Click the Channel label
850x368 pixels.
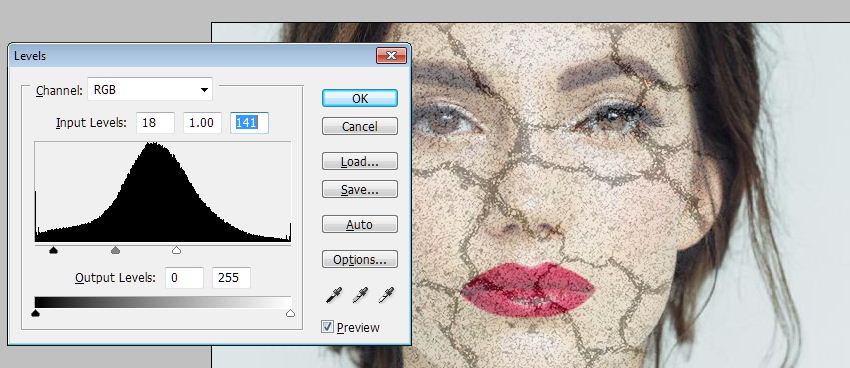[x=59, y=91]
